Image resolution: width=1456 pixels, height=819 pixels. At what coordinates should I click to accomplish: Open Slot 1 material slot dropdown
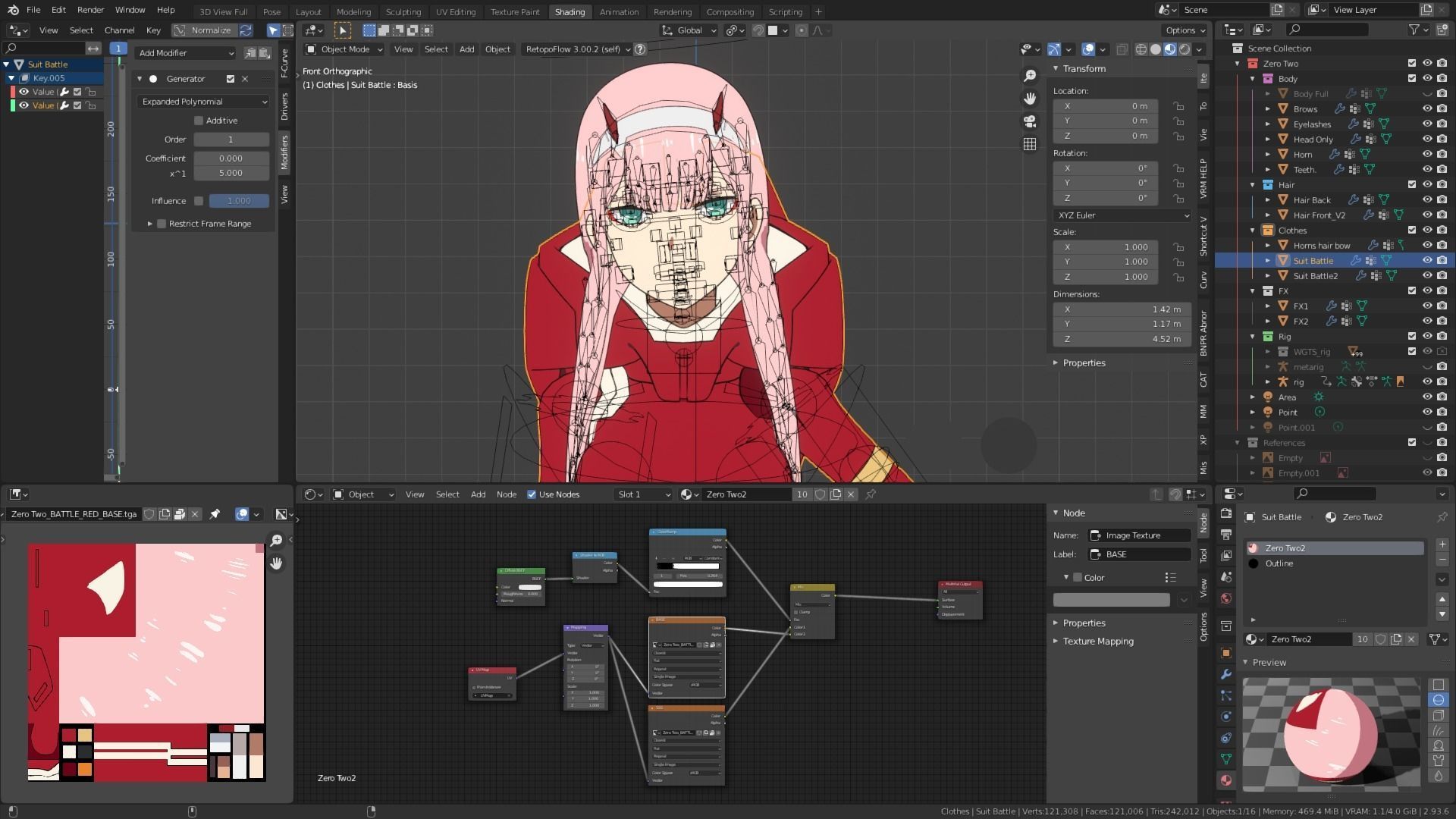[x=644, y=494]
